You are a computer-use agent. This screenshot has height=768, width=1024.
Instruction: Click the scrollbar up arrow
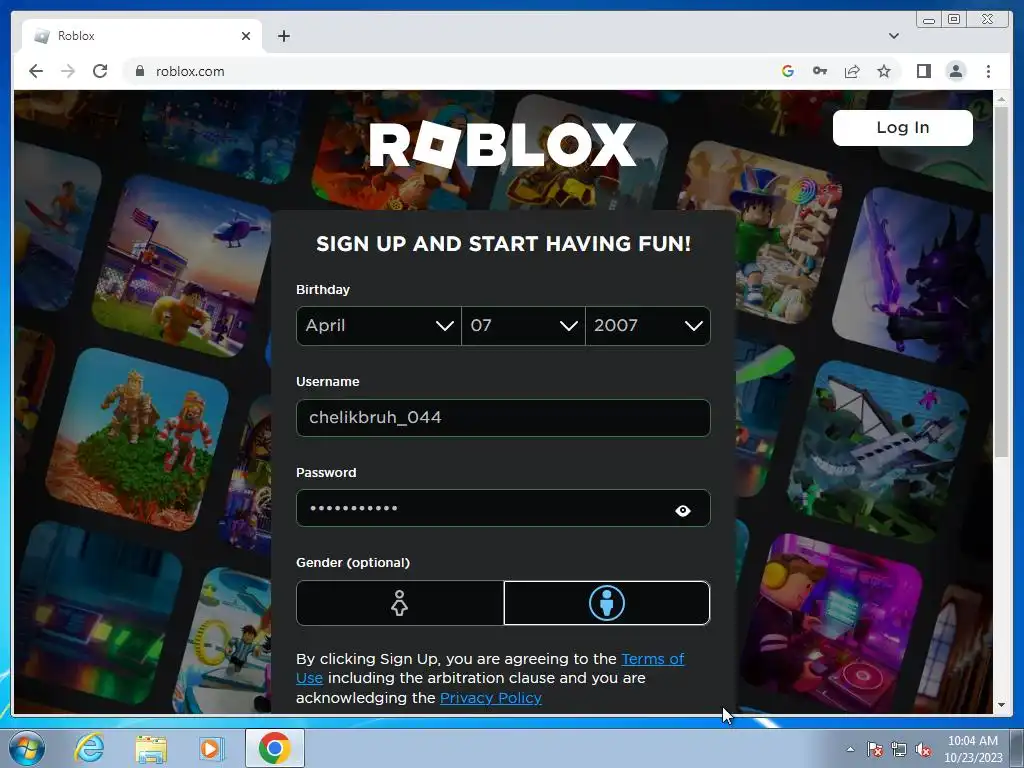[1001, 99]
